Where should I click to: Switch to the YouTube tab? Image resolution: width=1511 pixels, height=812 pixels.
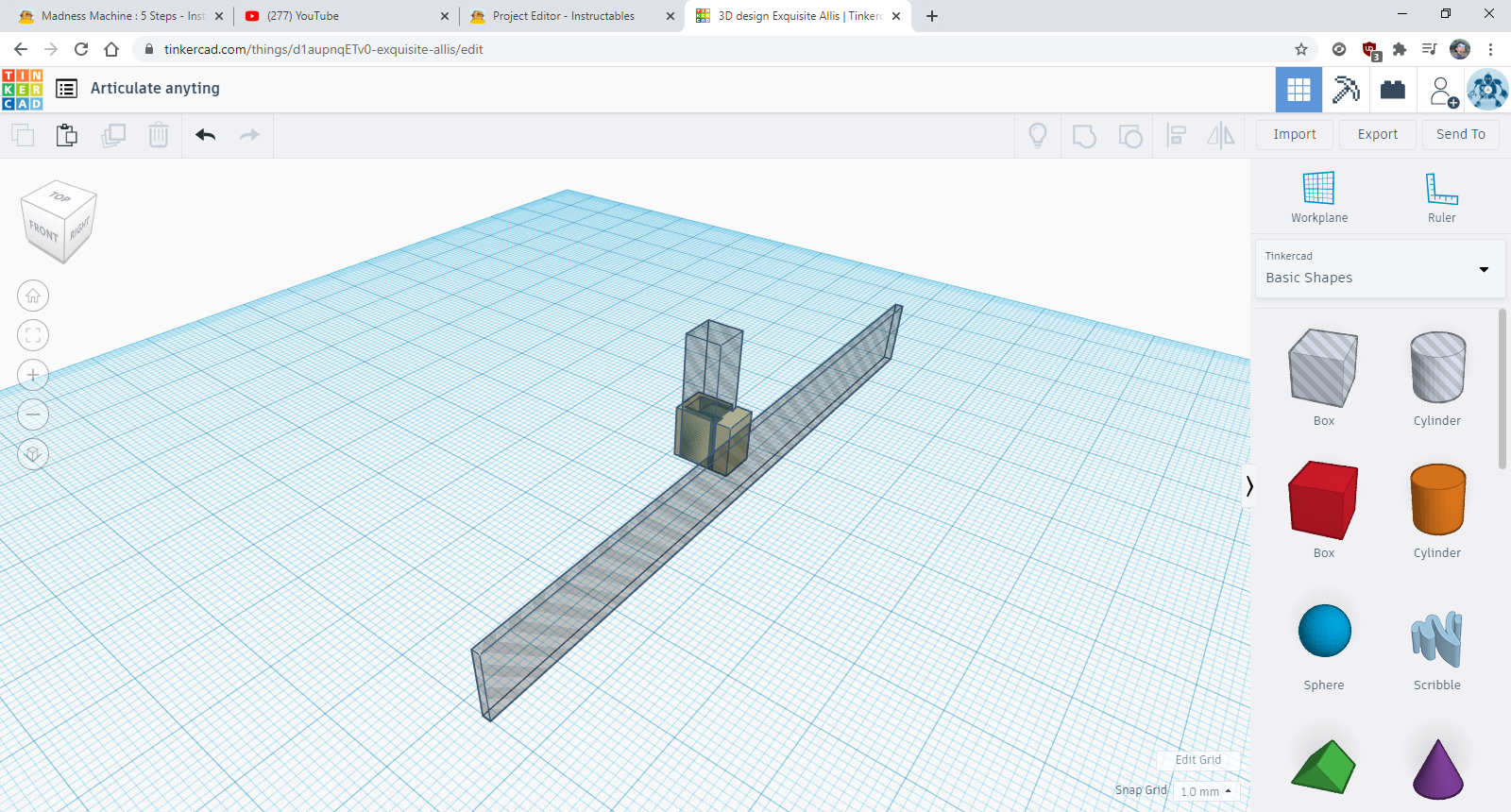[x=345, y=16]
